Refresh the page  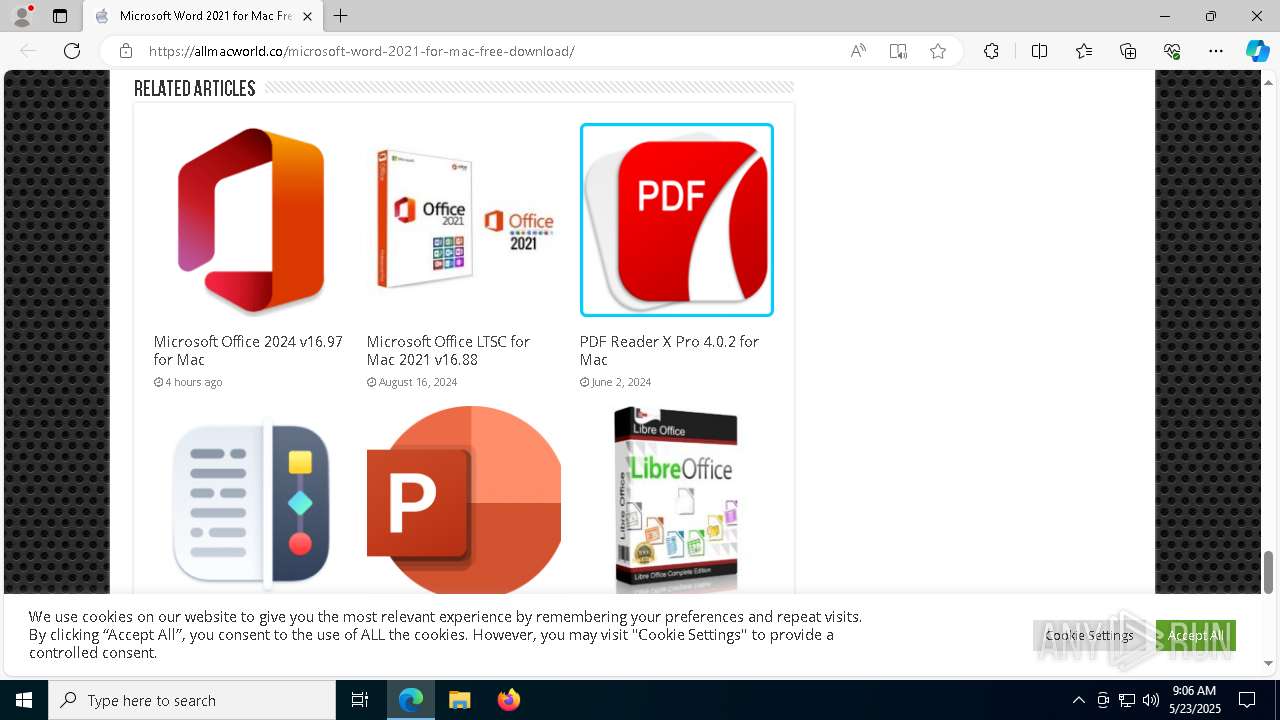coord(72,51)
